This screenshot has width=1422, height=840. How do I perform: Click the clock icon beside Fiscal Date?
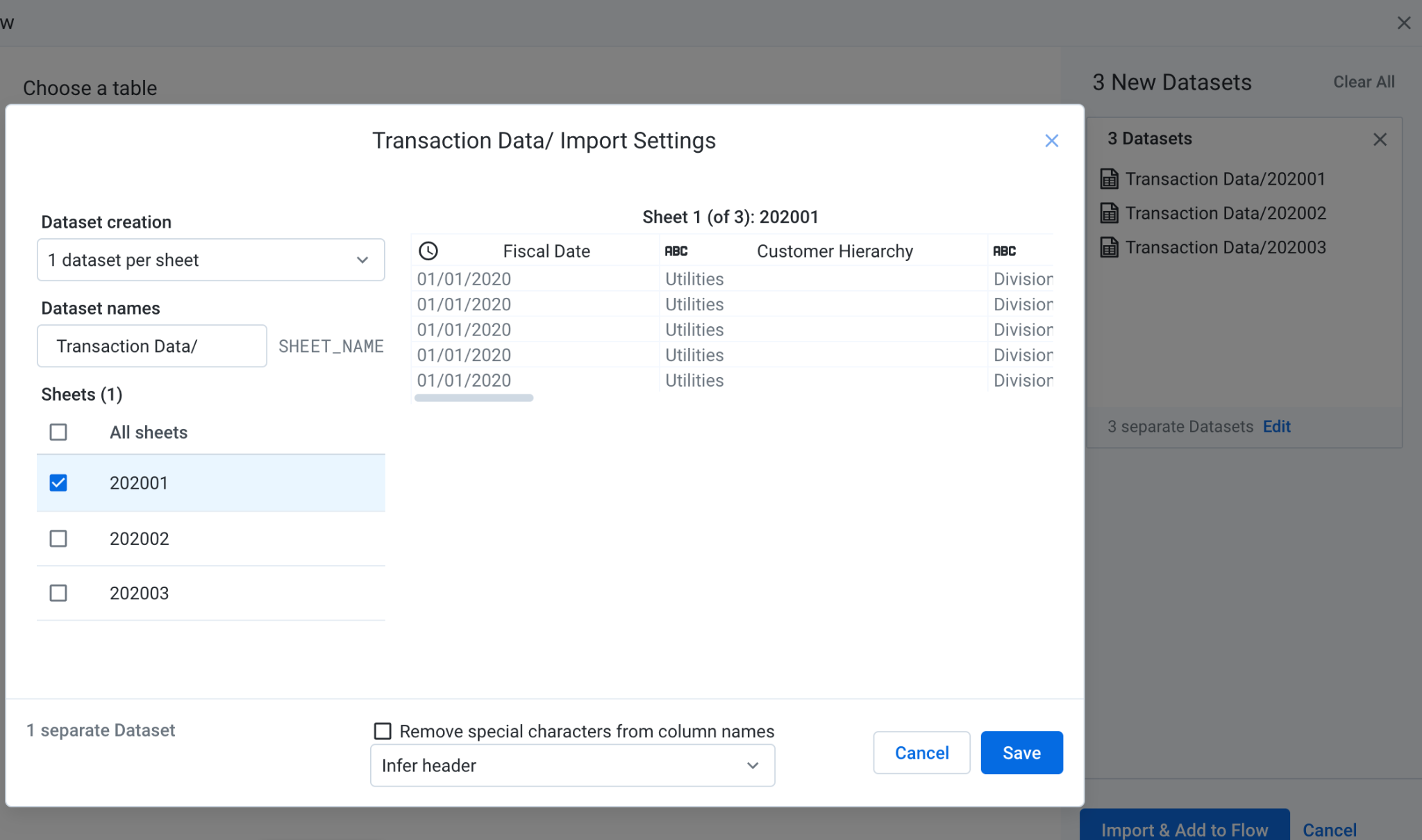tap(428, 251)
